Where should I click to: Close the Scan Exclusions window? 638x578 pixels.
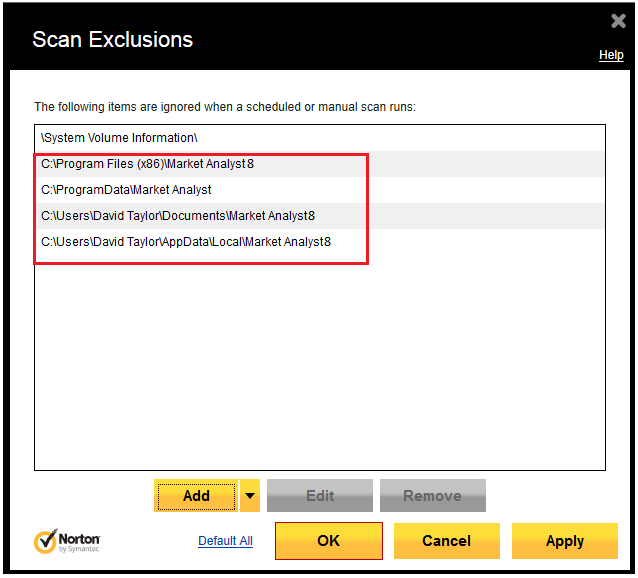(618, 20)
